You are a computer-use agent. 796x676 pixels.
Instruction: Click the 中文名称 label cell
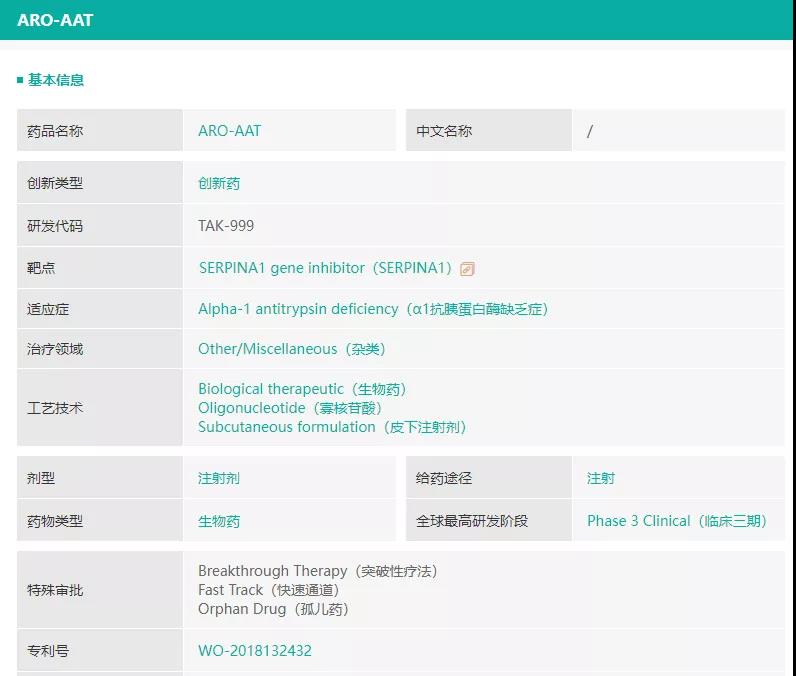pos(489,130)
